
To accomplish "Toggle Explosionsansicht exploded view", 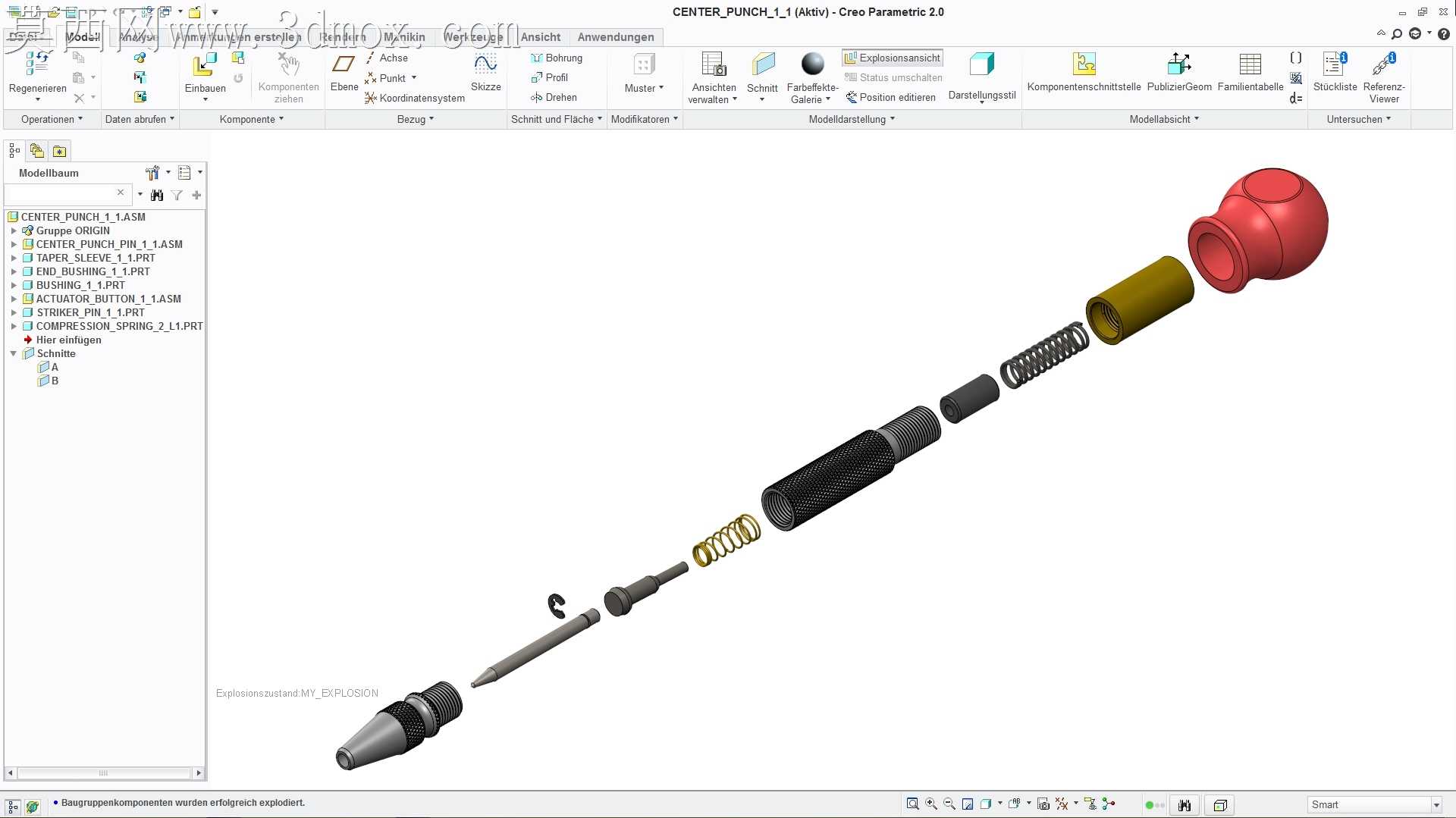I will (x=893, y=58).
